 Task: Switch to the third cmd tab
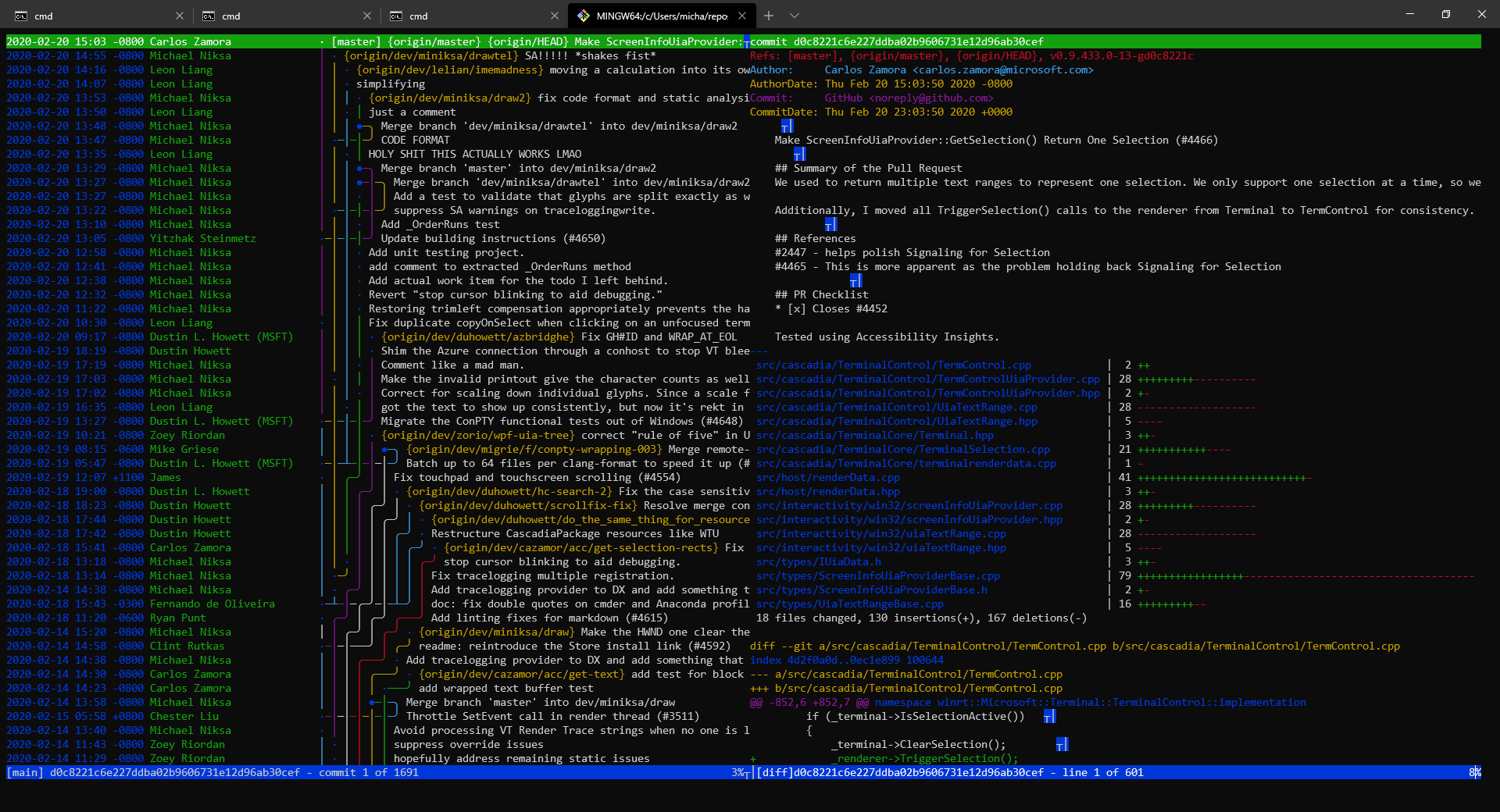473,16
